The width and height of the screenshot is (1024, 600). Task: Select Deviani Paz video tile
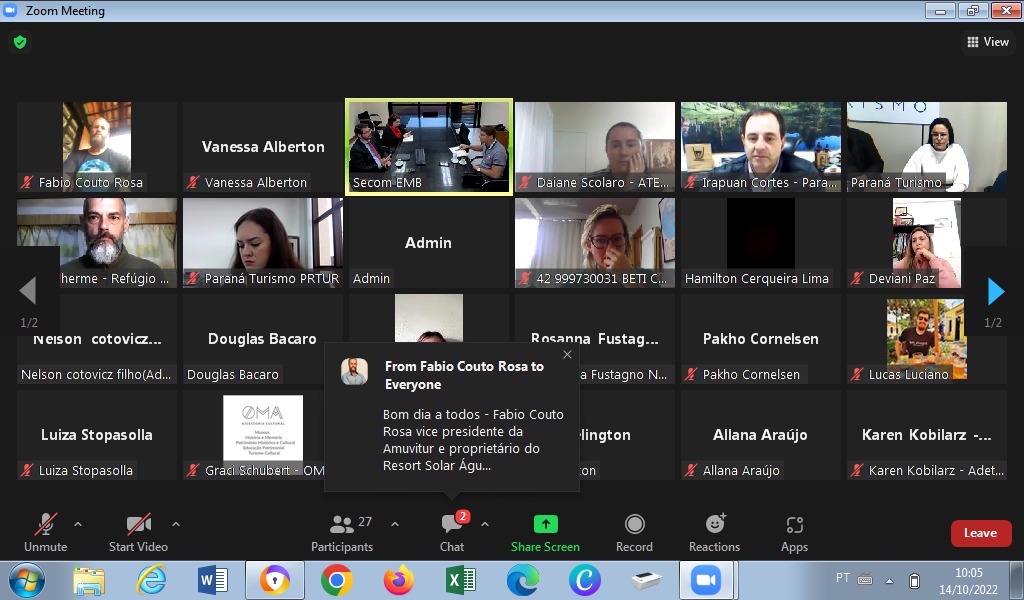pyautogui.click(x=927, y=243)
